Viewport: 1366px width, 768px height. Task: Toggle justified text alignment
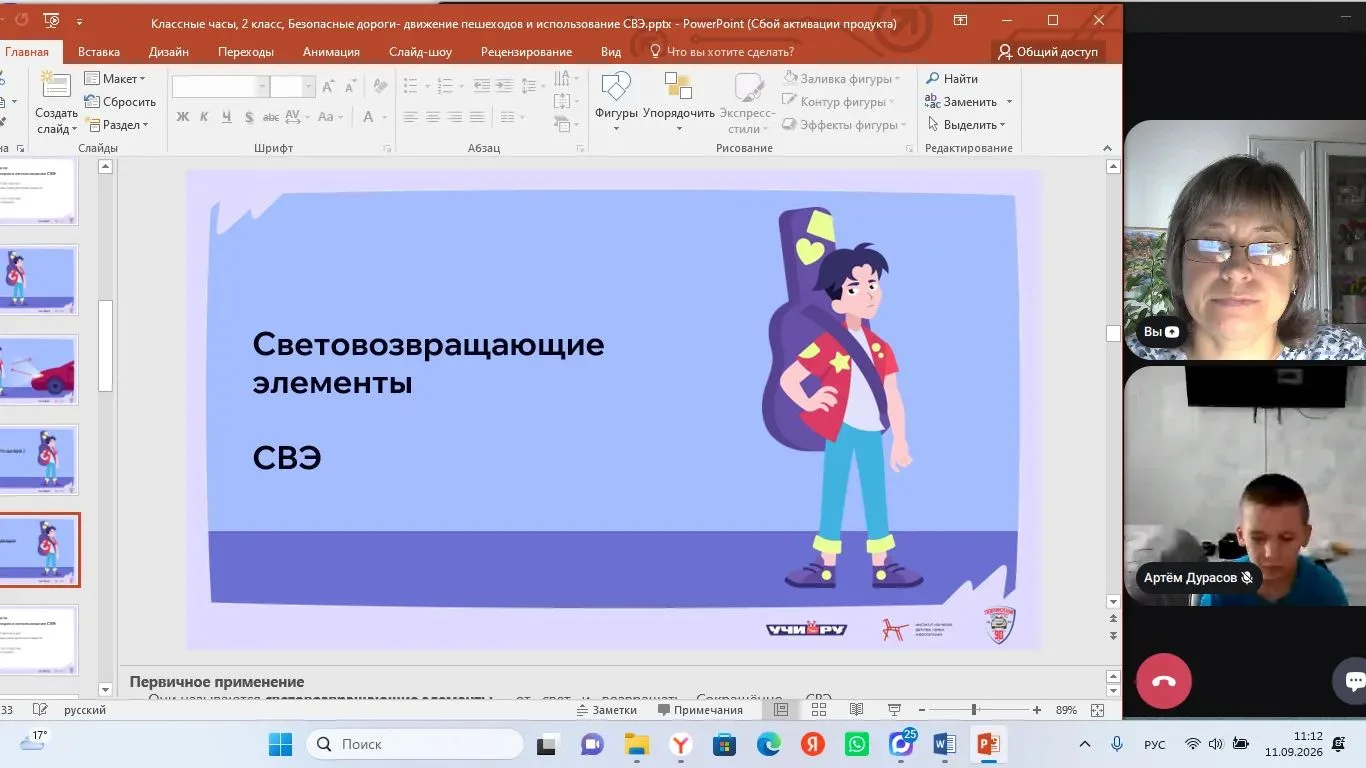476,117
